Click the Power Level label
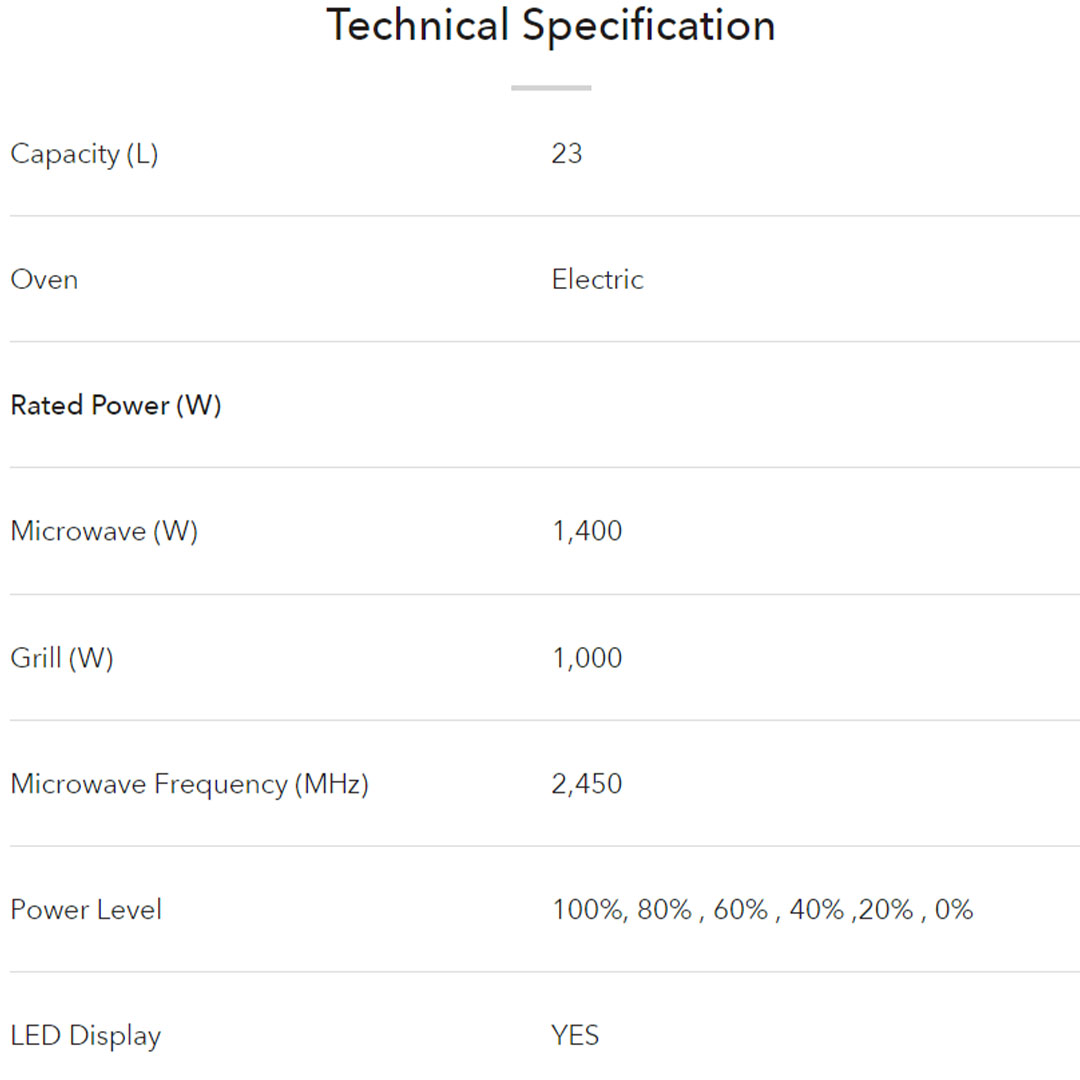The width and height of the screenshot is (1080, 1080). pos(86,910)
